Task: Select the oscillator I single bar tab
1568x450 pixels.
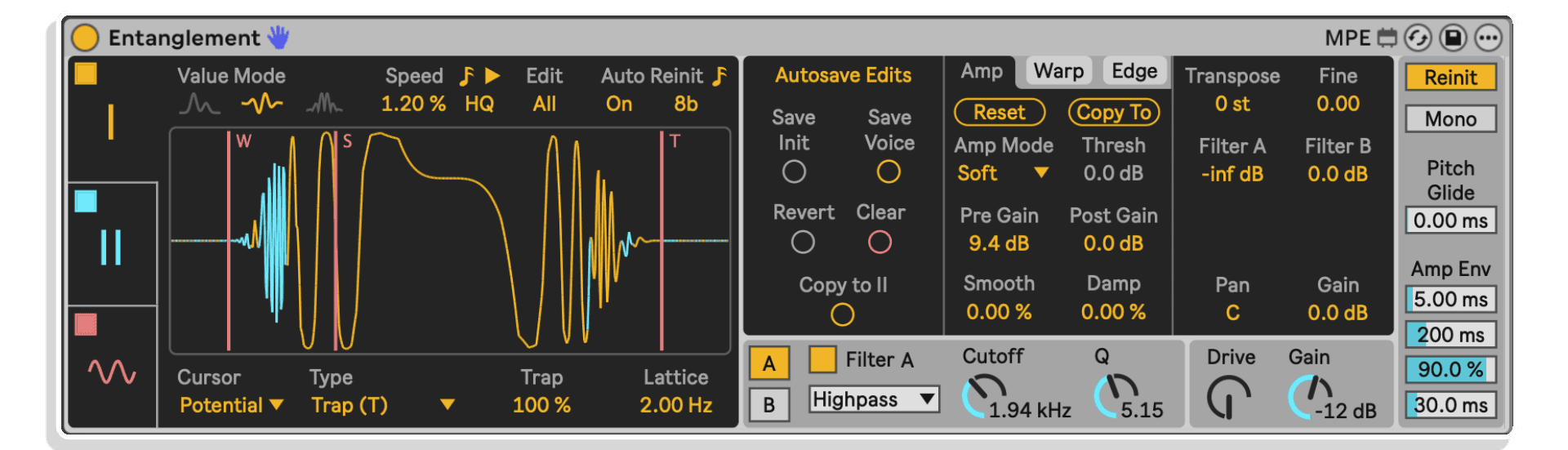Action: (x=110, y=123)
